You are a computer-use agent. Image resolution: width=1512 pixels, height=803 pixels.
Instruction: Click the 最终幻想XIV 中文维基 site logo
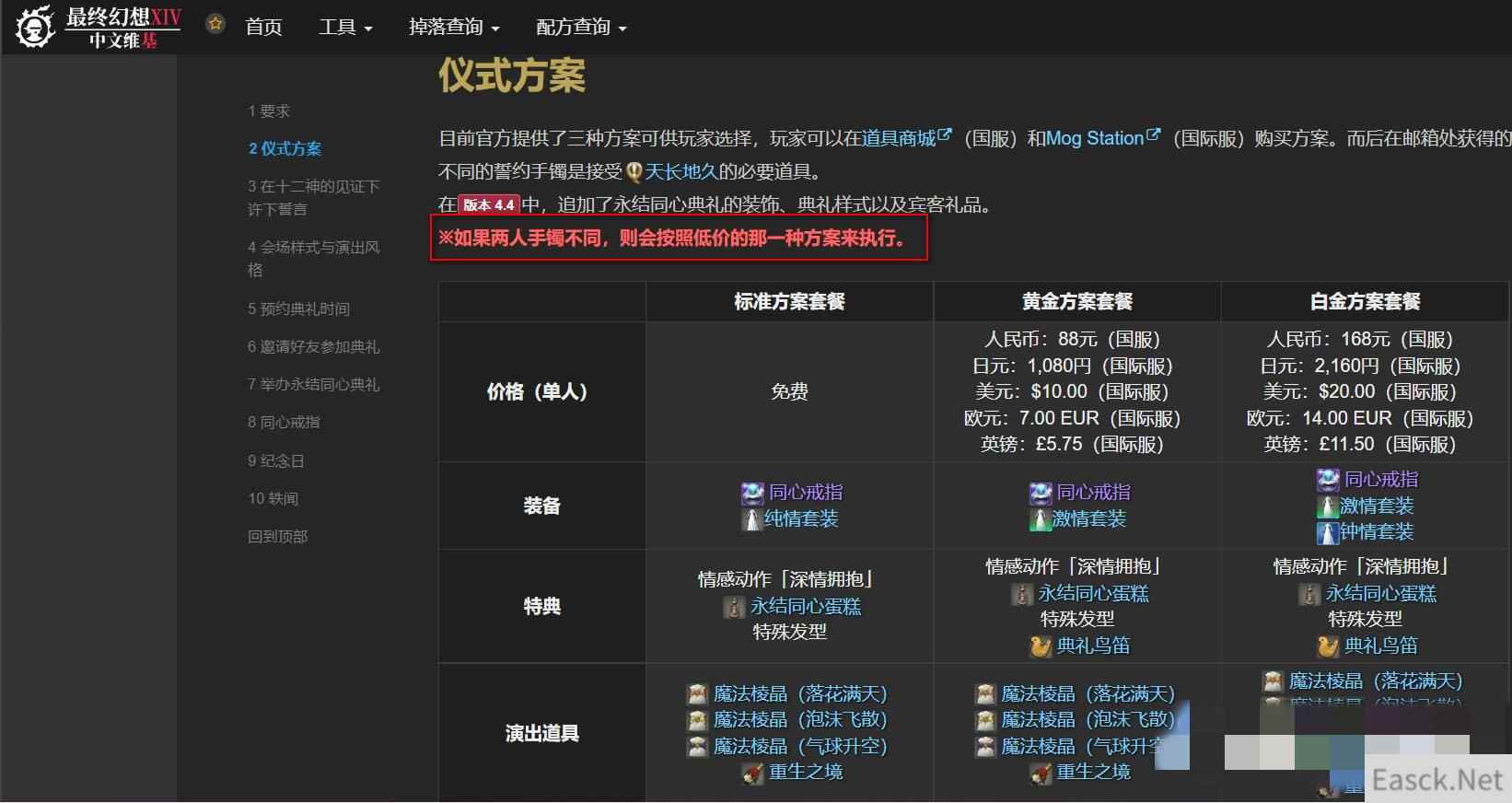99,27
